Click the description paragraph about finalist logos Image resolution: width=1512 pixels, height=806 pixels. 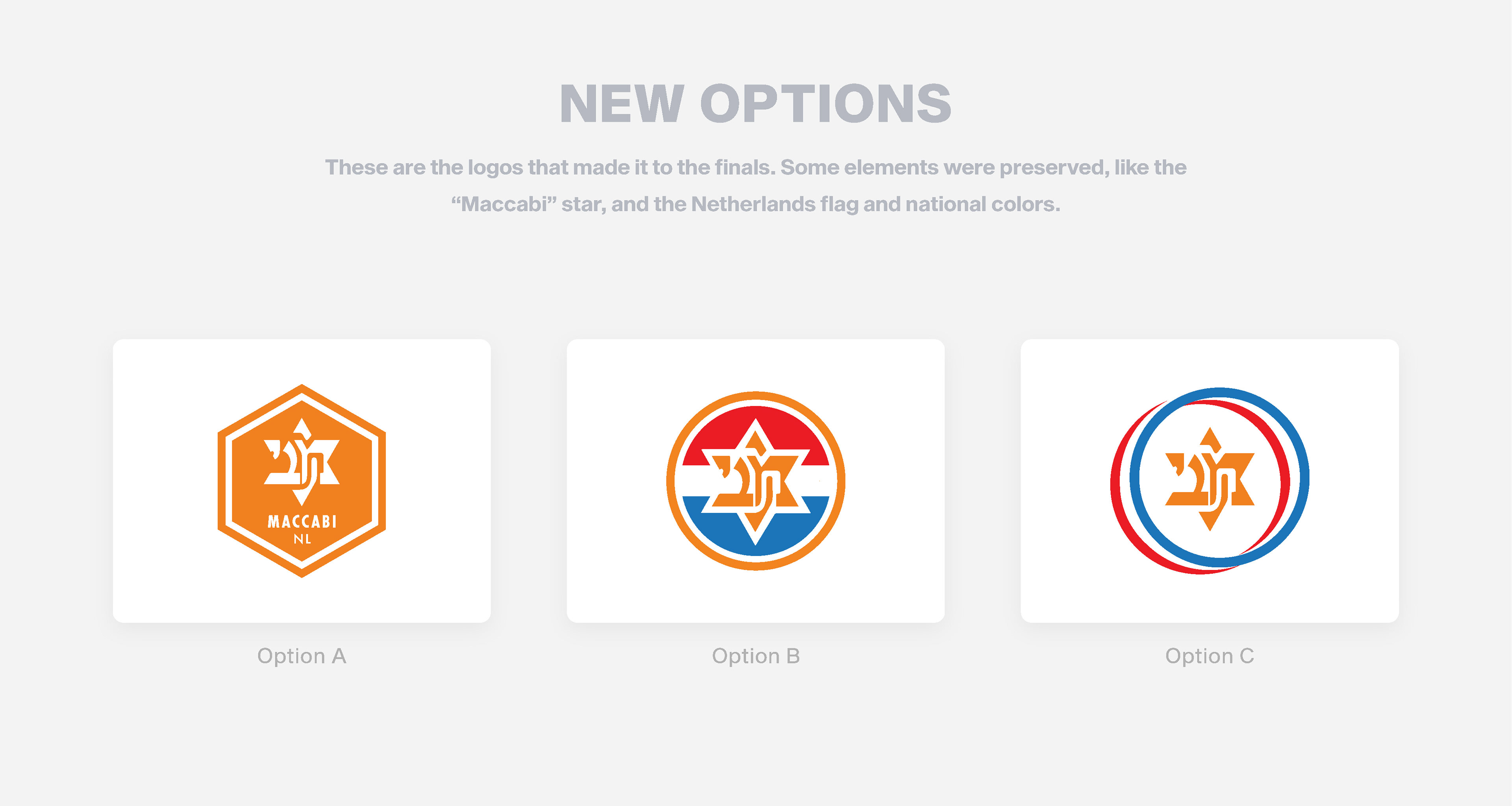(756, 185)
